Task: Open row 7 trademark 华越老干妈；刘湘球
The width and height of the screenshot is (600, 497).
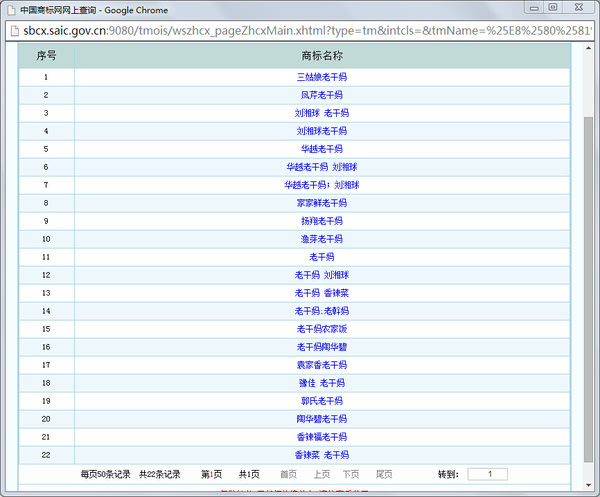Action: pos(322,185)
